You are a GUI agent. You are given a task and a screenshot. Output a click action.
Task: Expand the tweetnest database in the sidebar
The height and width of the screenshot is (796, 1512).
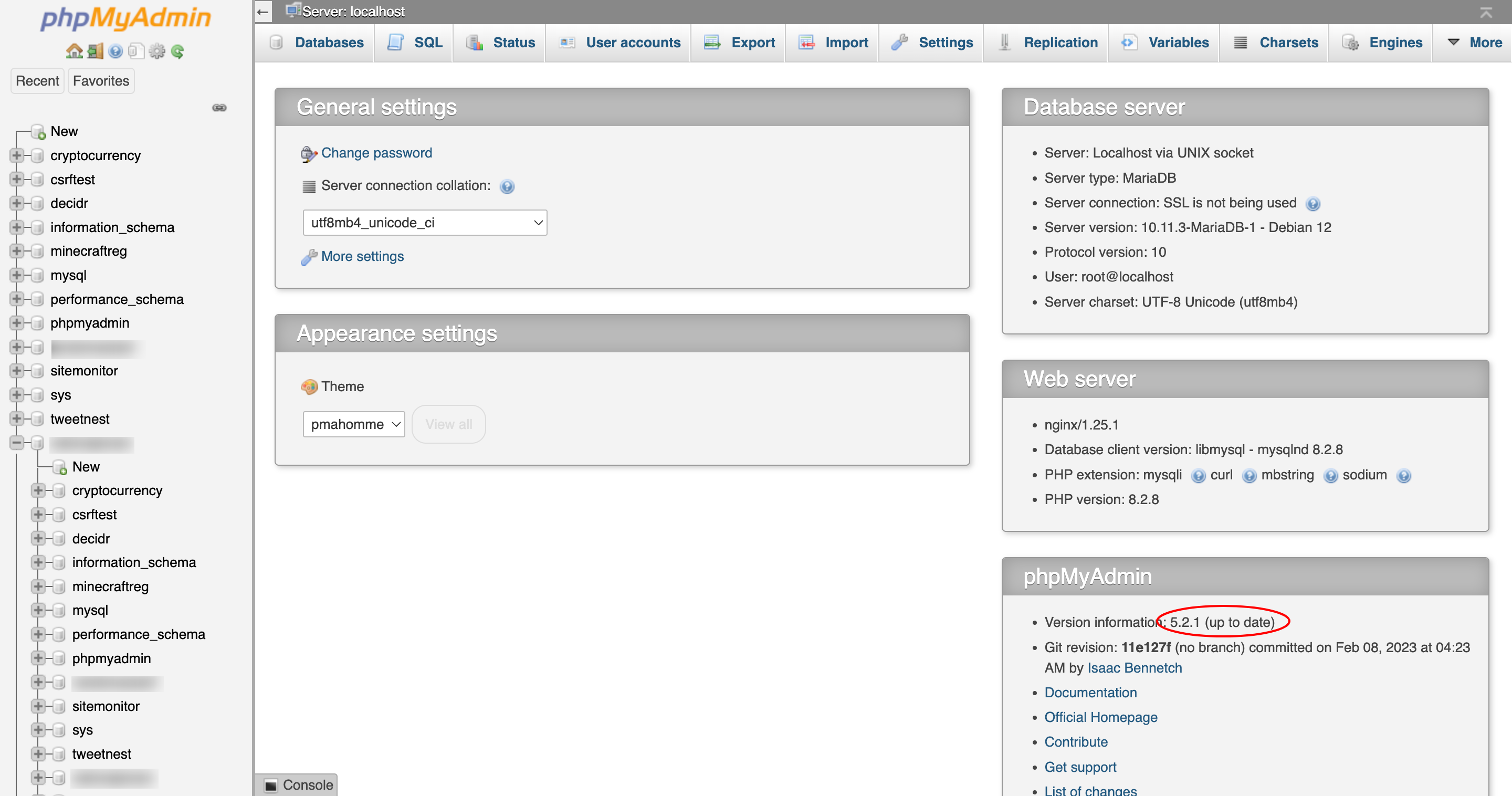[x=16, y=418]
